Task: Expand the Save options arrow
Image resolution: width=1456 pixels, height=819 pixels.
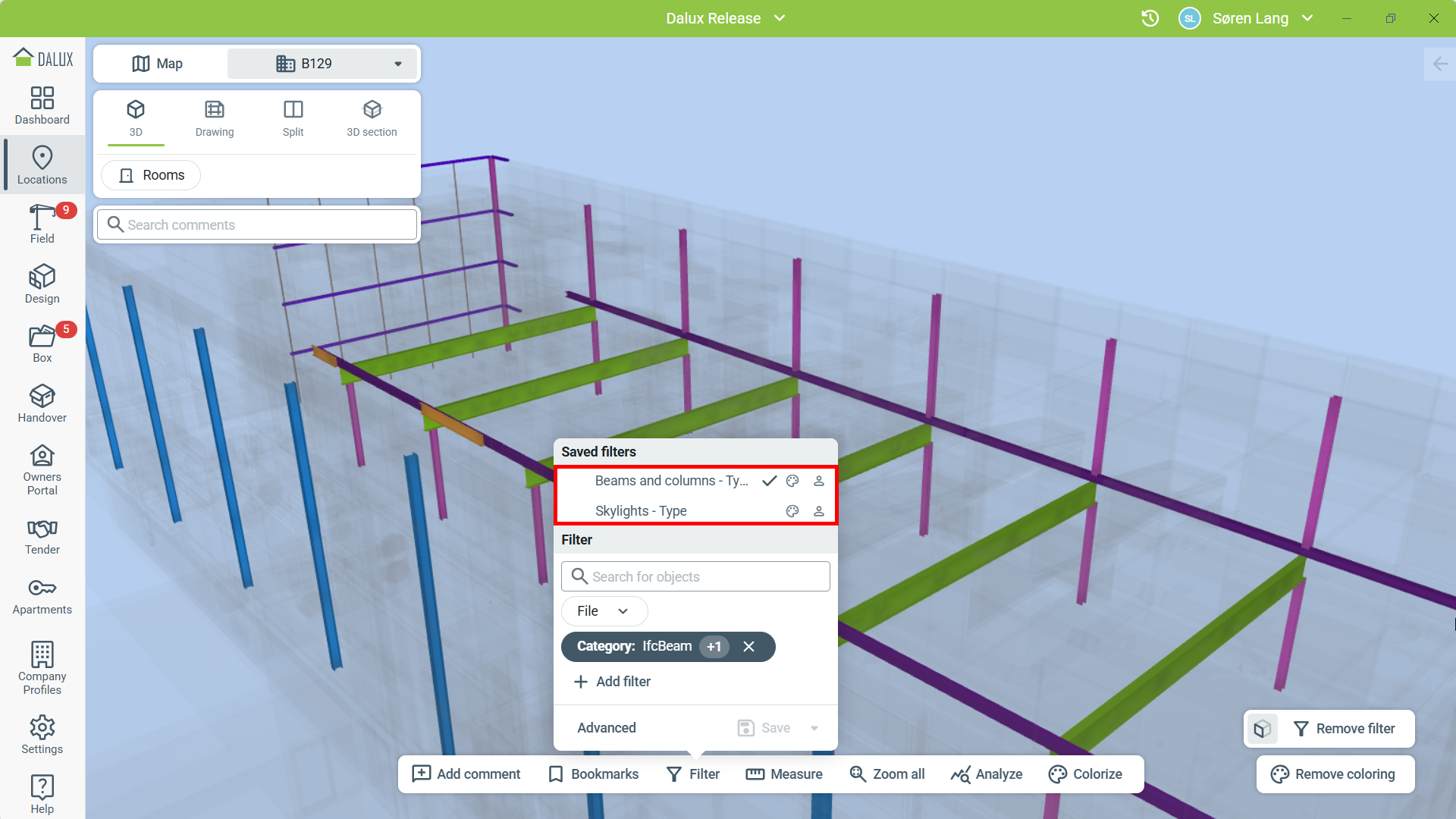Action: click(x=814, y=728)
